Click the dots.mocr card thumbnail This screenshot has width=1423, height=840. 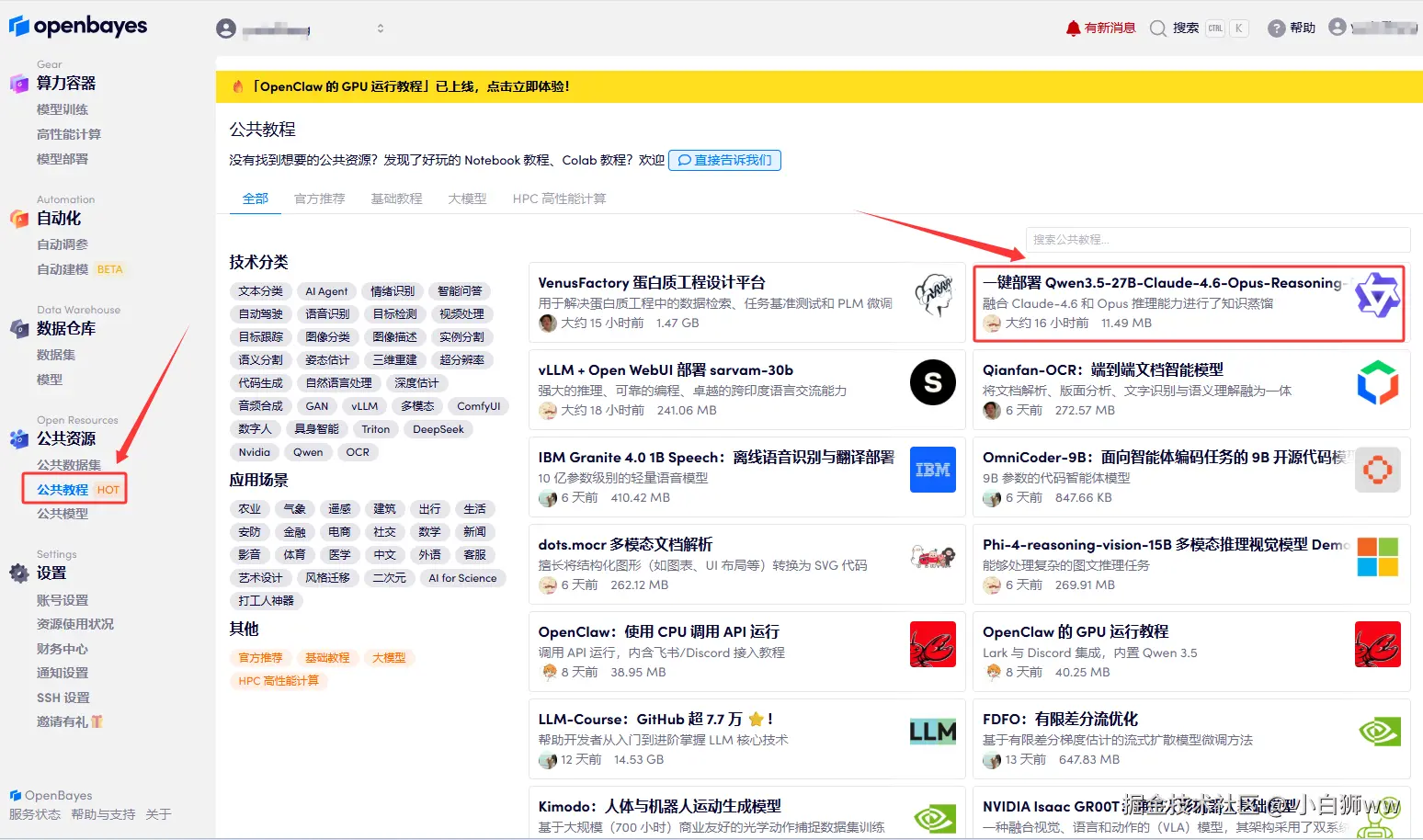pos(933,557)
